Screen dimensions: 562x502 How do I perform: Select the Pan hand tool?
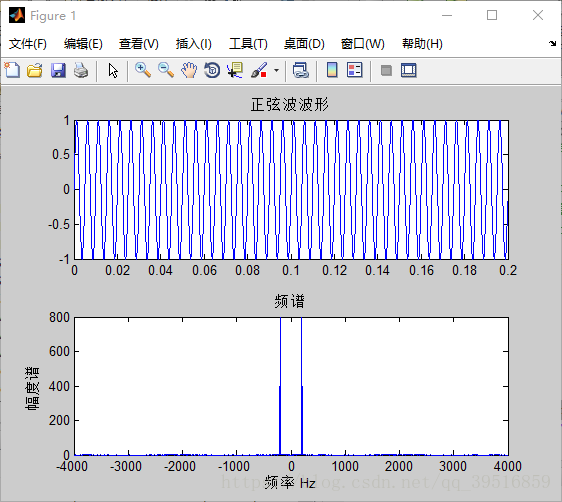pos(189,70)
